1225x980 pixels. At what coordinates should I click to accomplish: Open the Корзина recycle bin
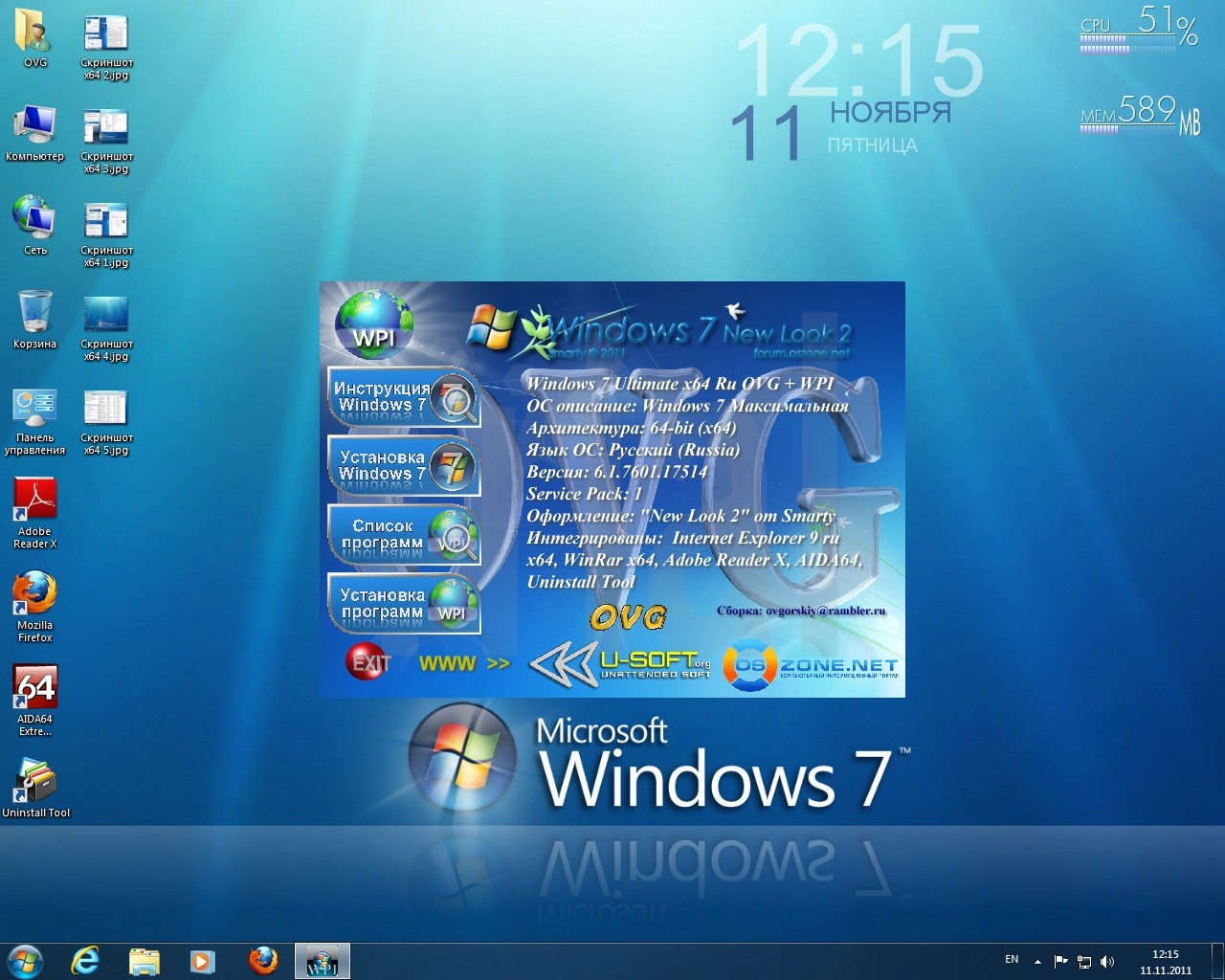coord(34,320)
